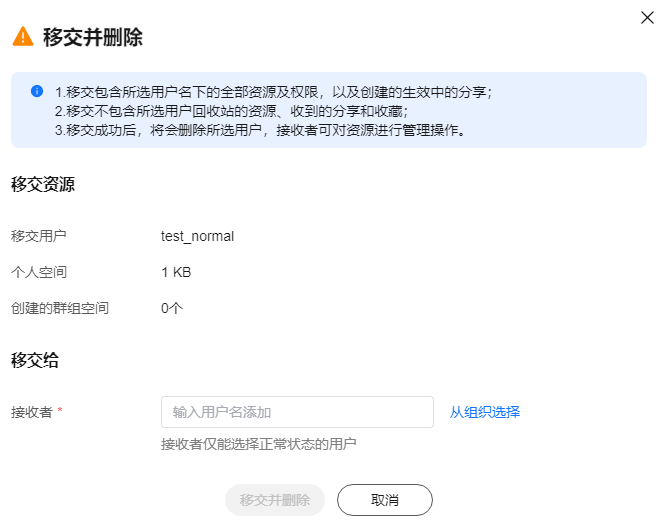Click the blue info circle icon

(37, 91)
